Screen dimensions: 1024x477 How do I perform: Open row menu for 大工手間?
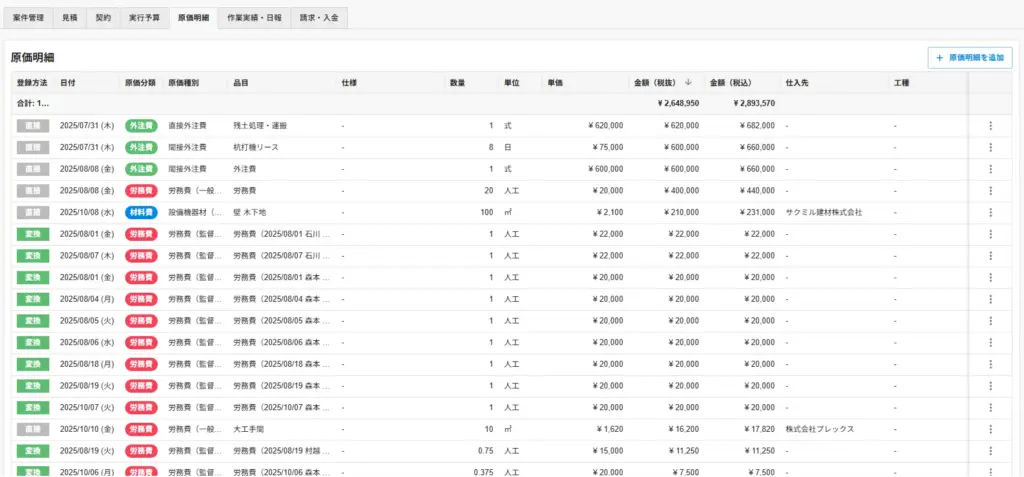990,429
